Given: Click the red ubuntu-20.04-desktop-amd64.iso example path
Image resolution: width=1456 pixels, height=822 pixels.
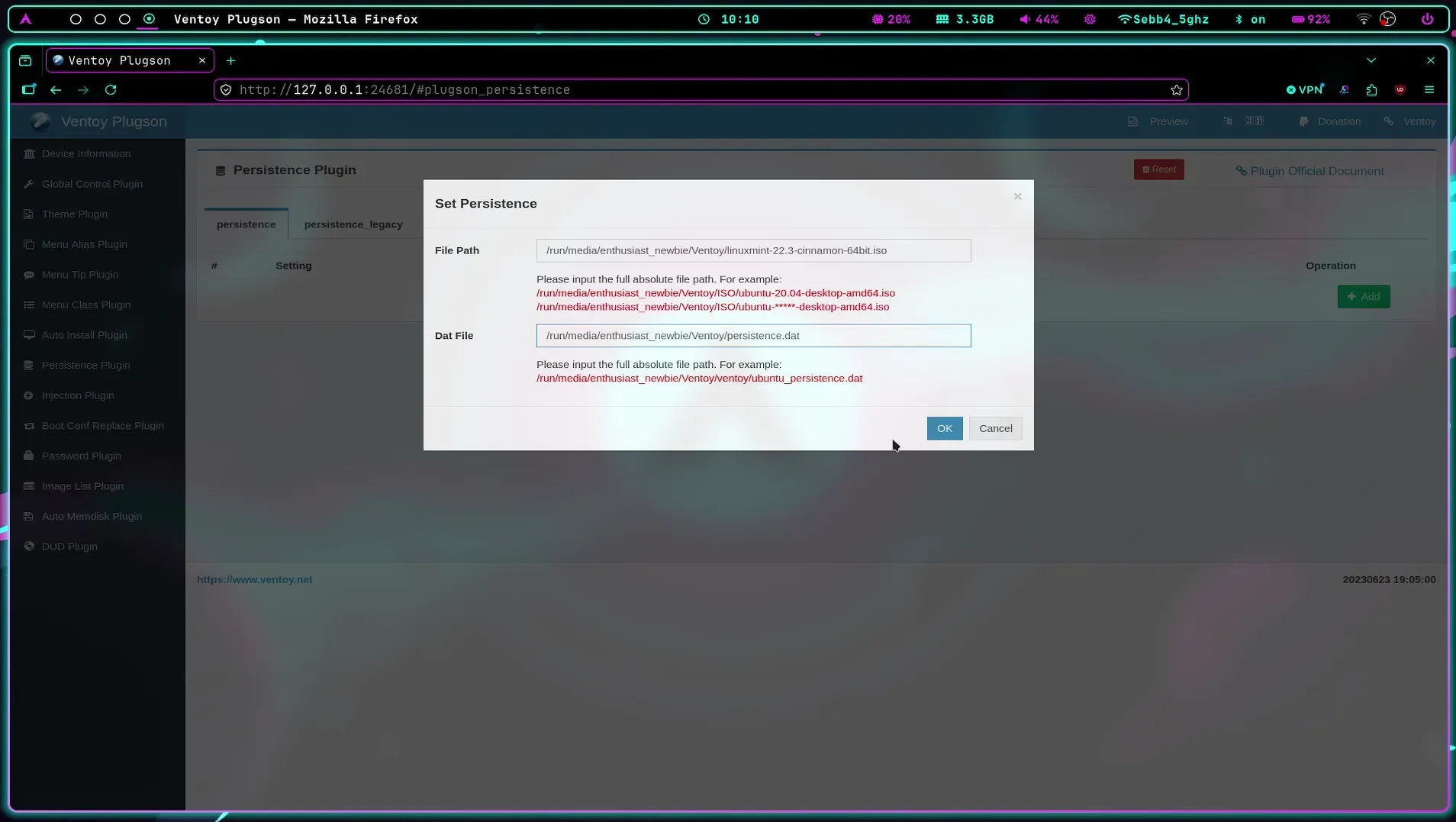Looking at the screenshot, I should [716, 293].
